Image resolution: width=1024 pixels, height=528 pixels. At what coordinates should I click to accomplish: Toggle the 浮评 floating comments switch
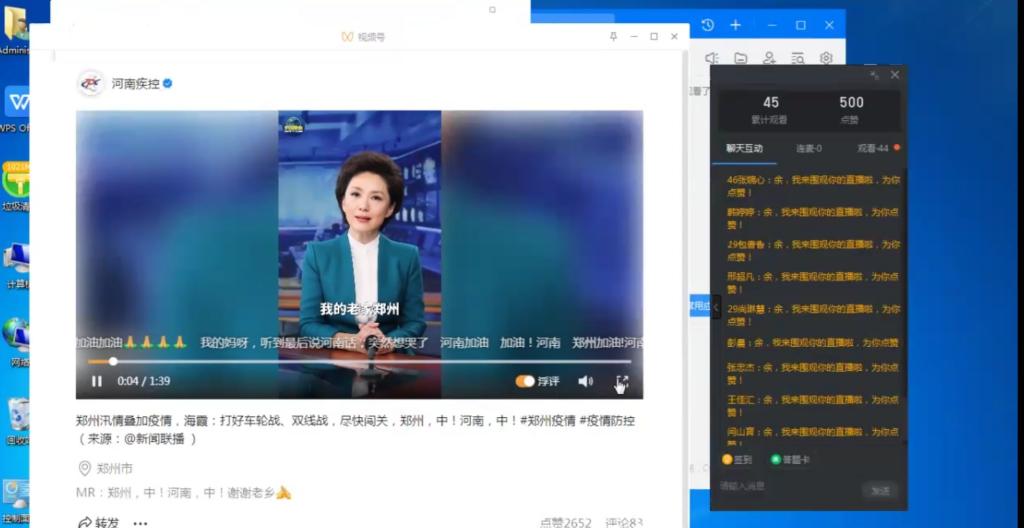tap(525, 381)
